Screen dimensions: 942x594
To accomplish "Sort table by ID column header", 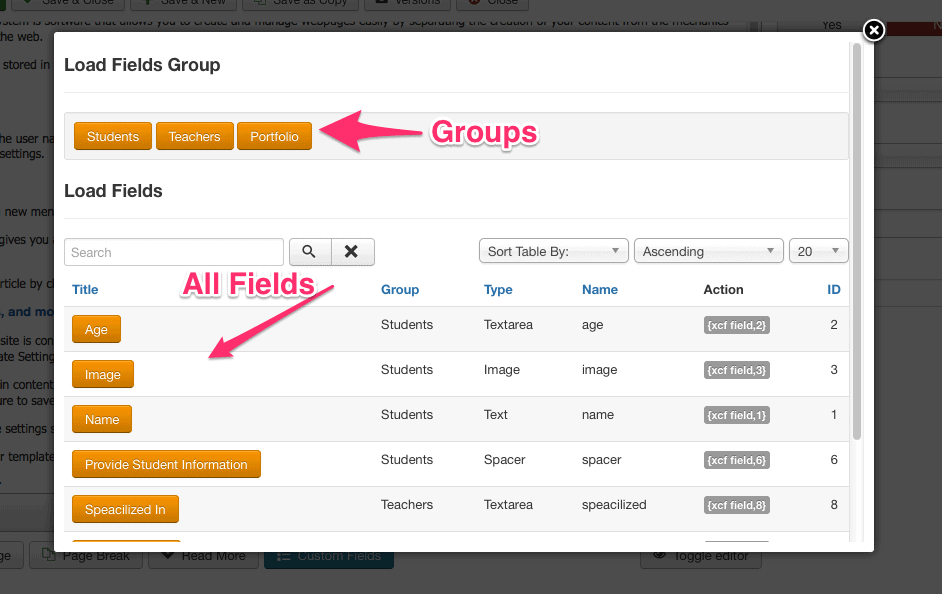I will click(x=833, y=290).
